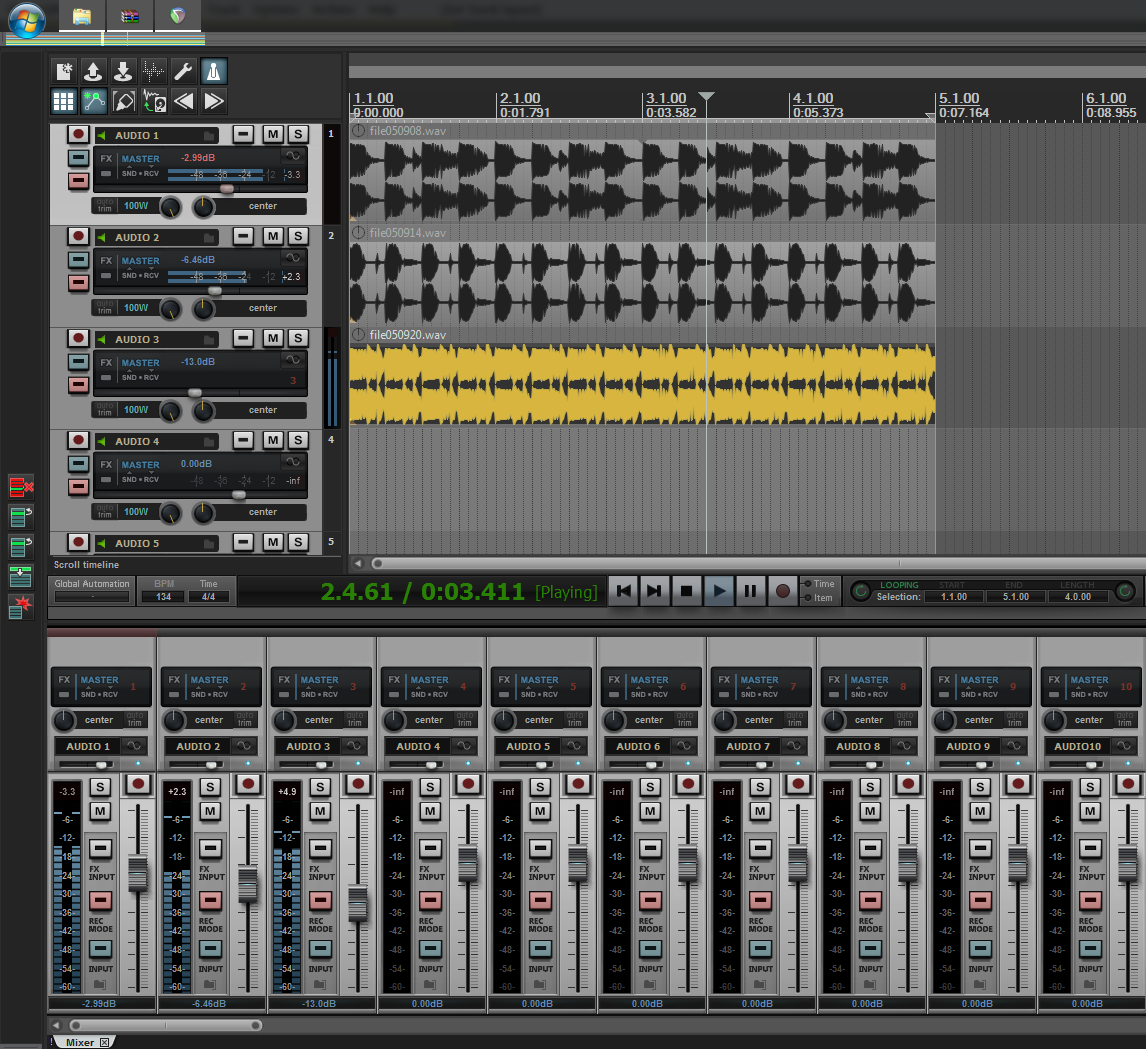The width and height of the screenshot is (1146, 1049).
Task: Click the BPM tempo field showing 134
Action: (x=163, y=597)
